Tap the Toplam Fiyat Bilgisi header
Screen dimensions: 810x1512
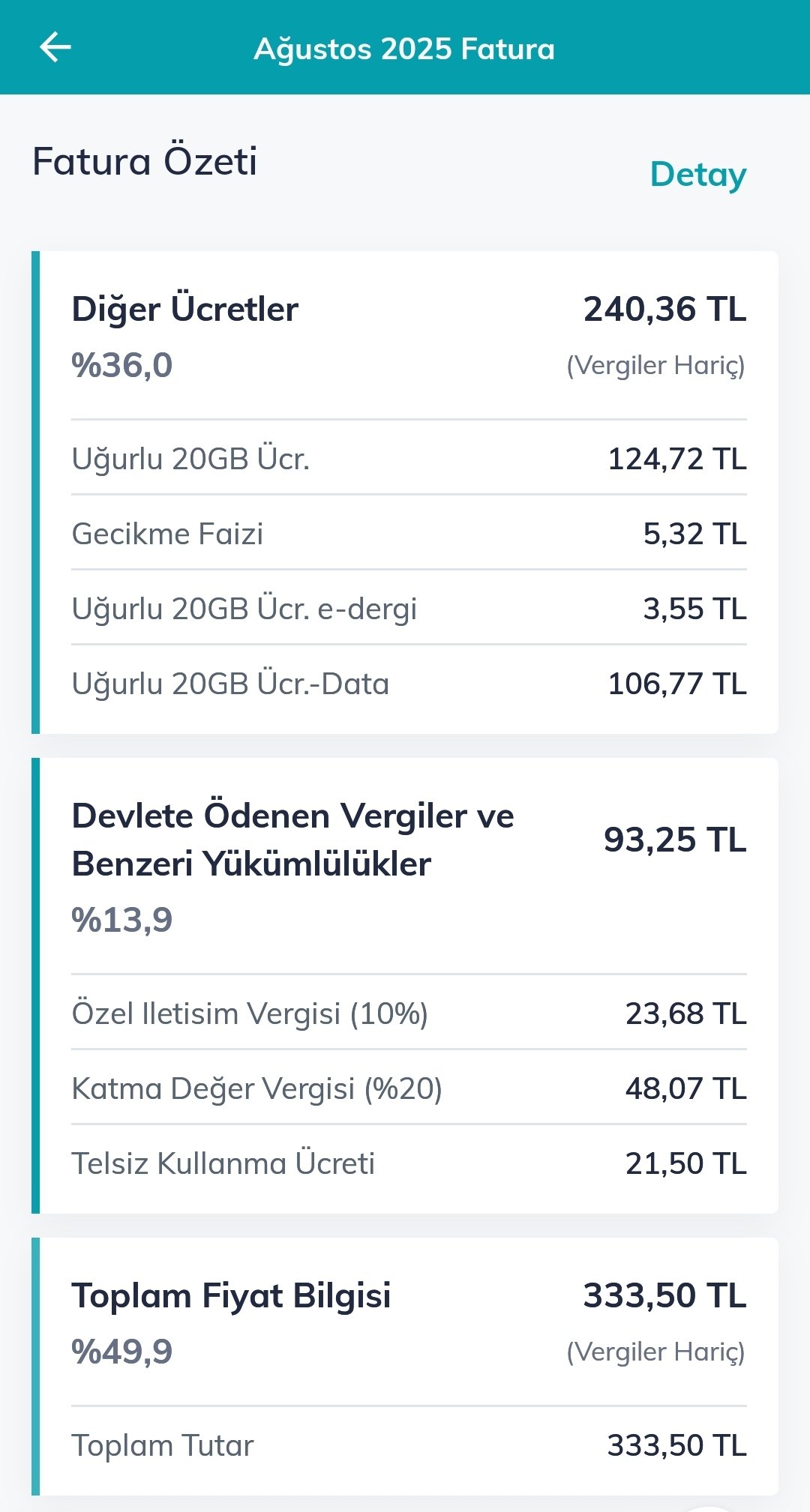point(232,1296)
